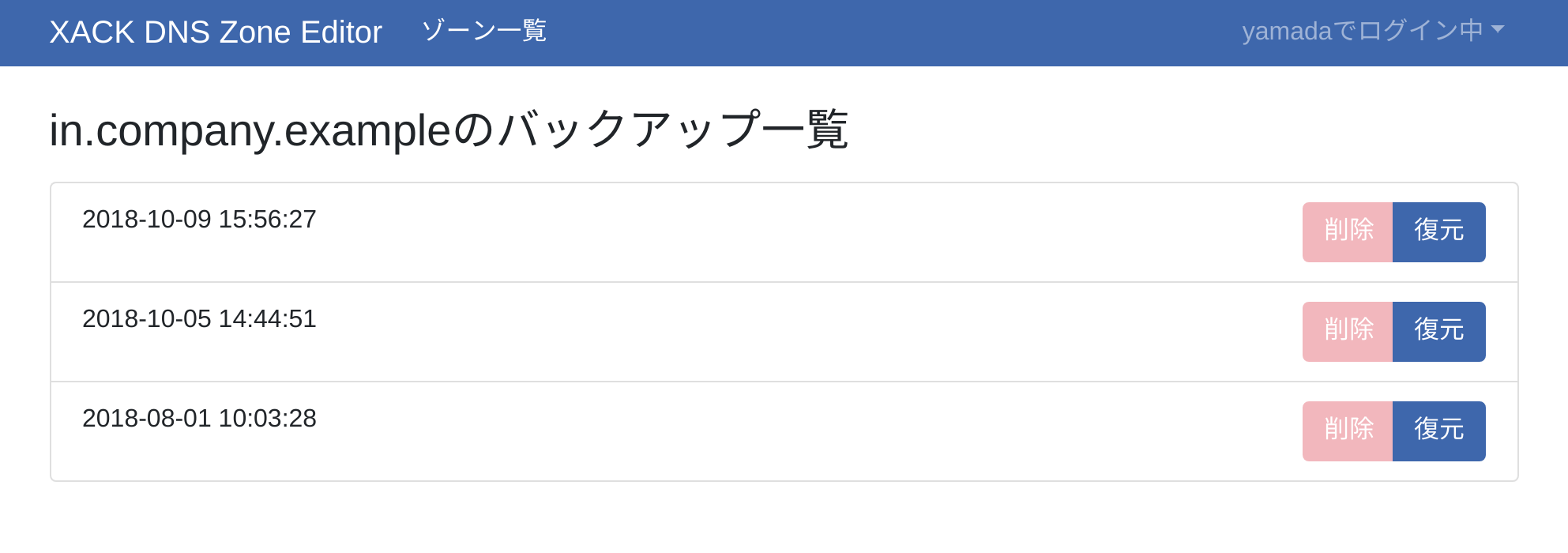Click the white space below the backup list
This screenshot has width=1568, height=553.
click(x=784, y=518)
